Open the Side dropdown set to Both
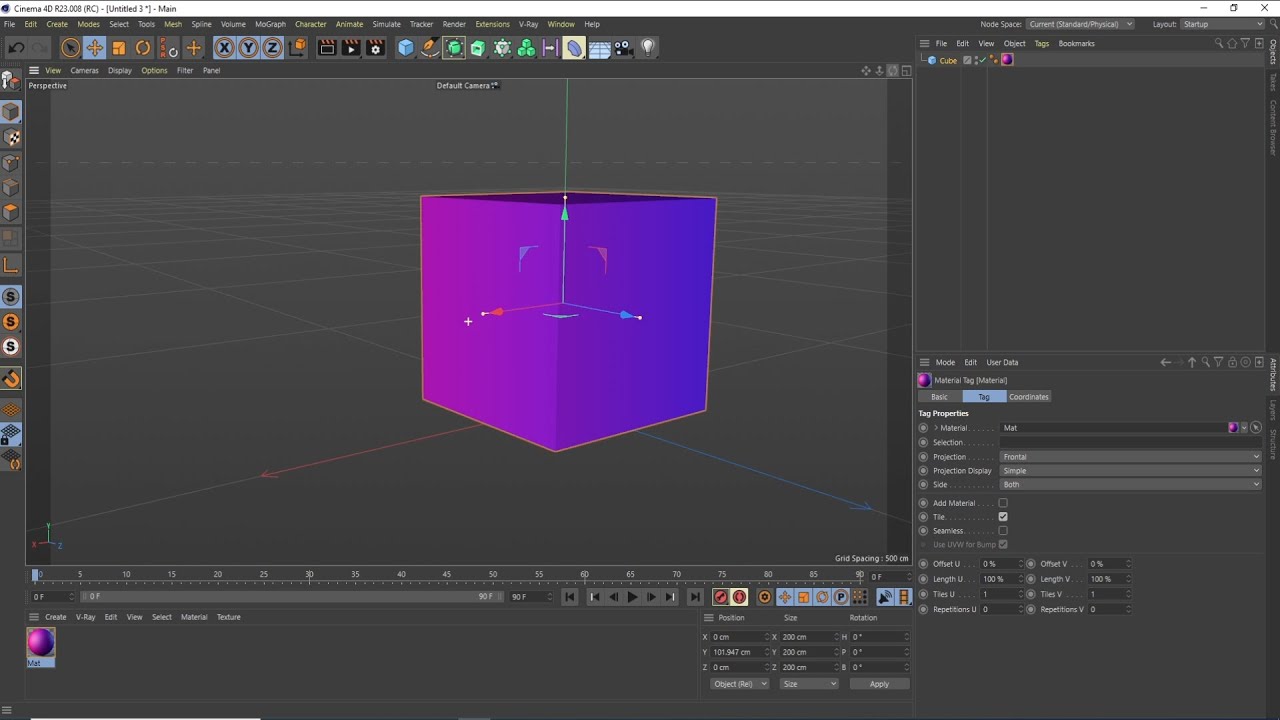 [1131, 485]
